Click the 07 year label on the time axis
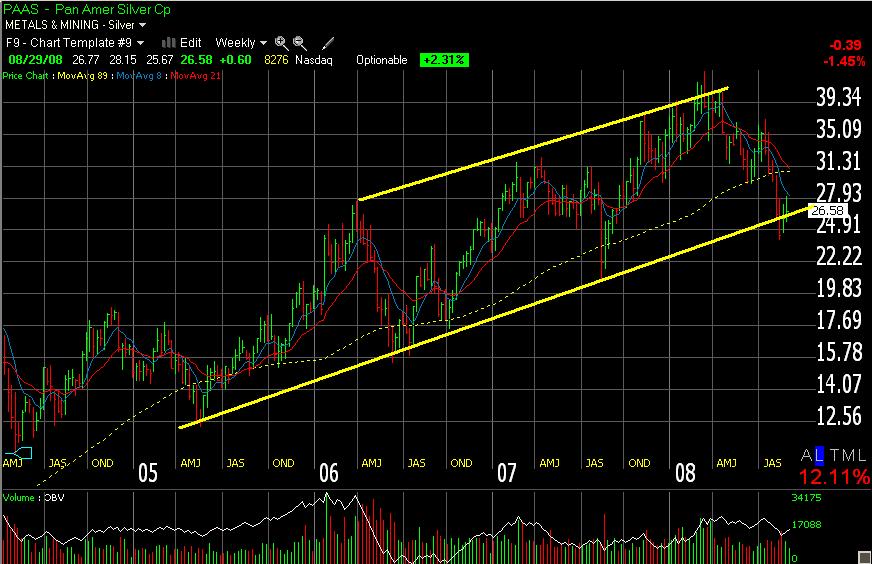 [507, 473]
